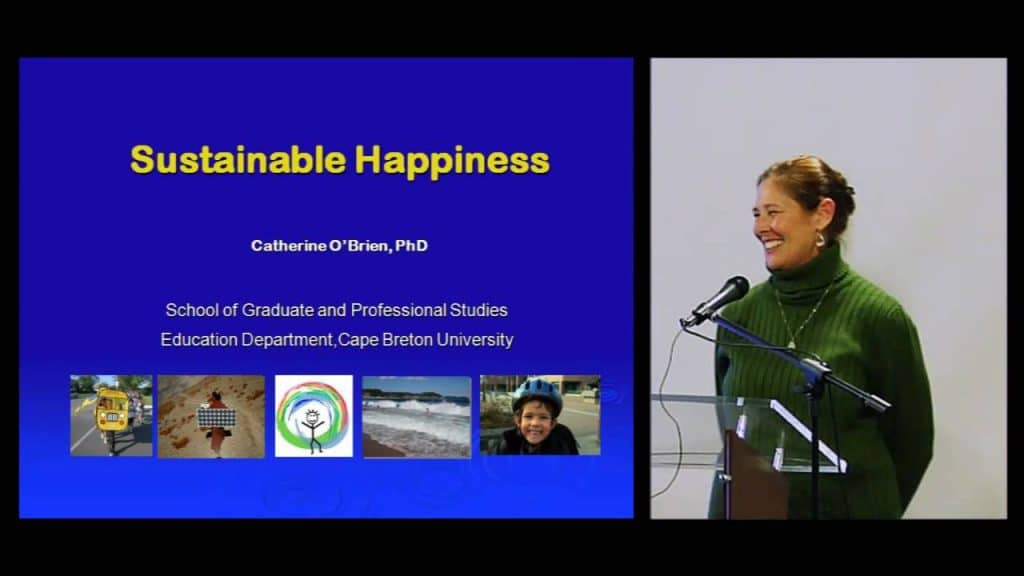Open the ocean waves beach photo
This screenshot has height=576, width=1024.
pyautogui.click(x=416, y=415)
